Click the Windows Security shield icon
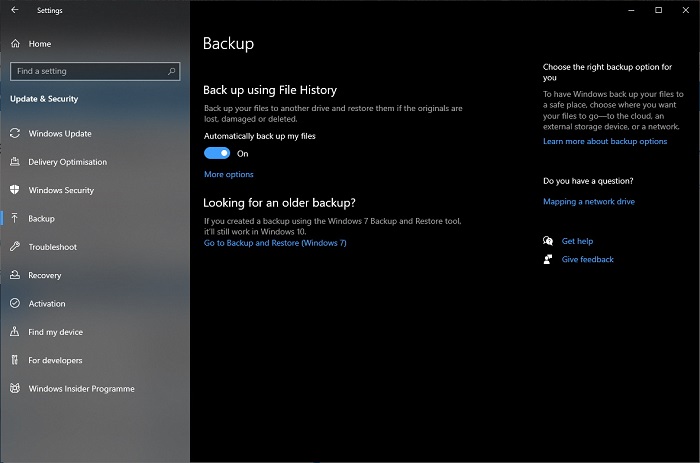700x463 pixels. click(x=15, y=190)
